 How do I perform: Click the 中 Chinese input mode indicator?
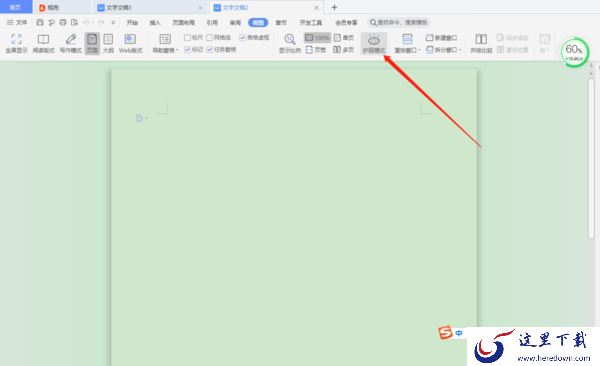click(x=459, y=333)
